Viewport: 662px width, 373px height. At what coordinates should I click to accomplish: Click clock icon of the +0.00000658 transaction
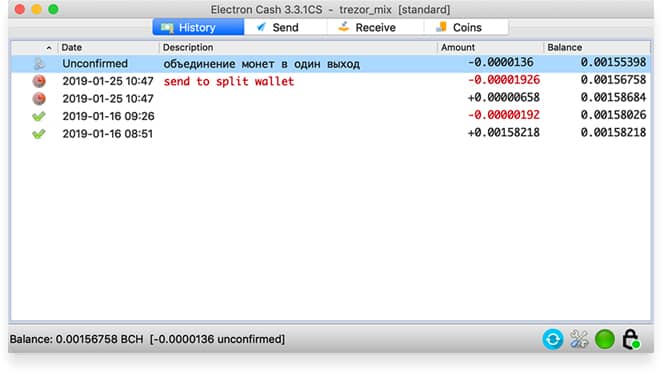pos(39,98)
